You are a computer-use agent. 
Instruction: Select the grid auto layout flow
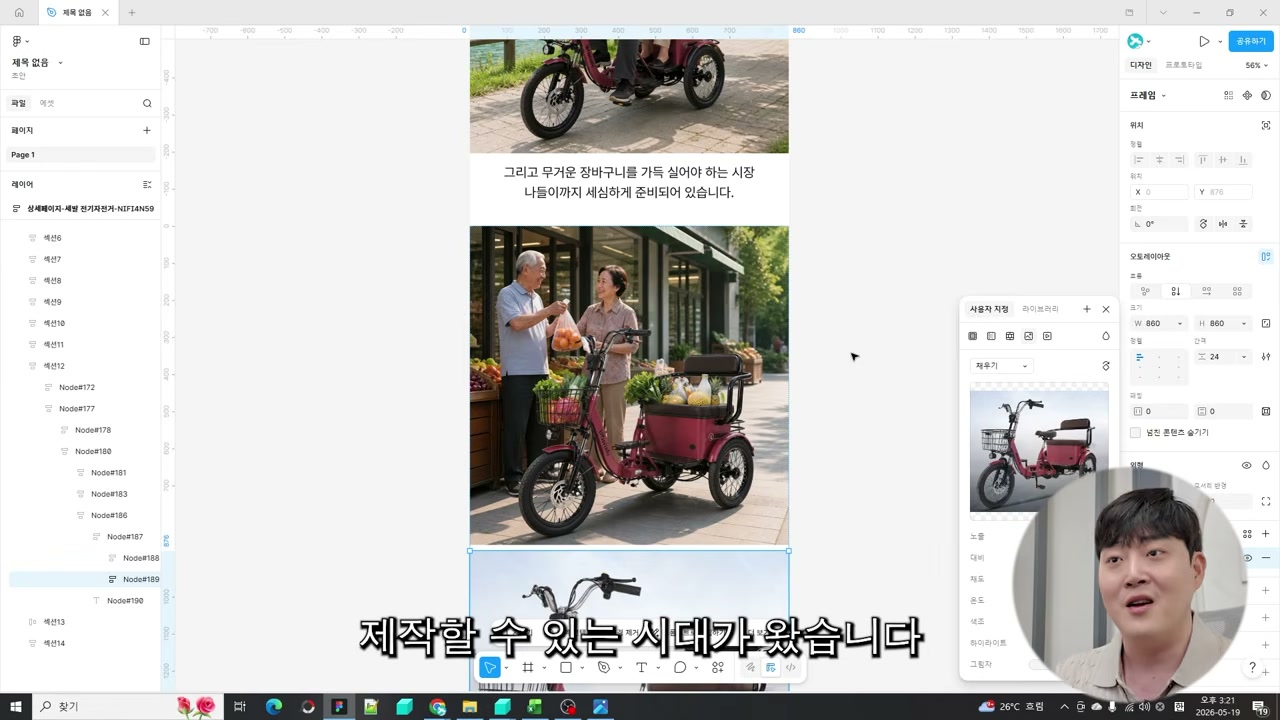click(x=1237, y=291)
